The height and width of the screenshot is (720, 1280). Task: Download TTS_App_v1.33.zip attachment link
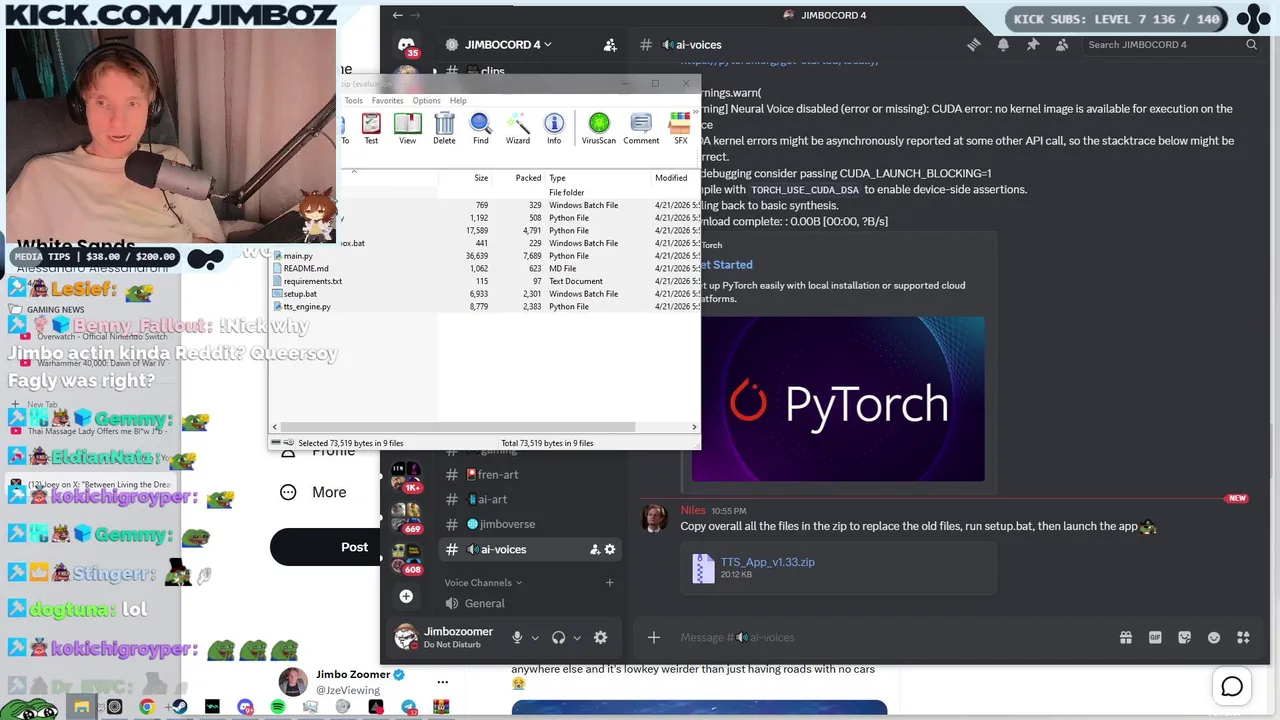pos(767,562)
